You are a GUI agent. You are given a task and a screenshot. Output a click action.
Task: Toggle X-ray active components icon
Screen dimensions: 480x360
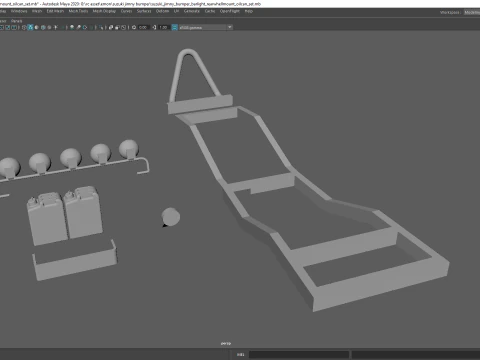click(x=117, y=27)
